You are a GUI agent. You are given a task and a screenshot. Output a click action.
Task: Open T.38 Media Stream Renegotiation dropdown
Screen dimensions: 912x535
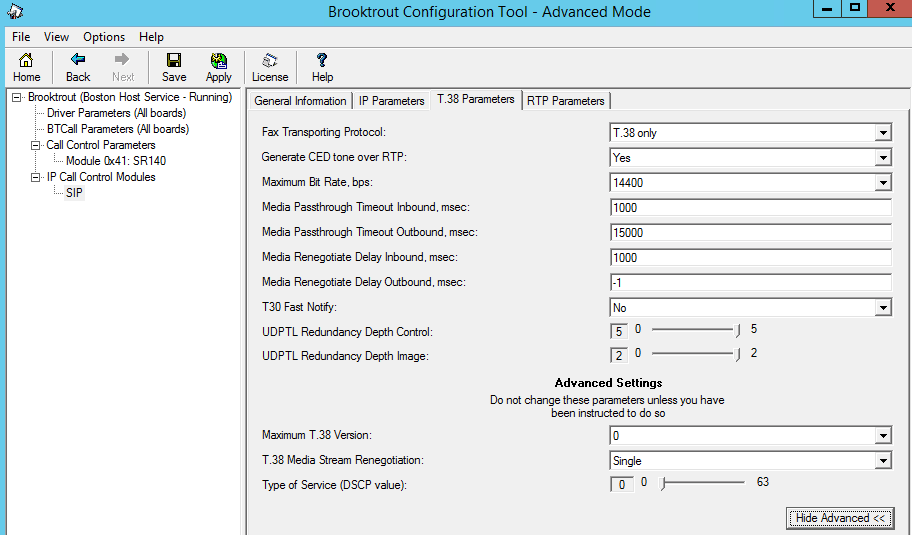point(883,461)
